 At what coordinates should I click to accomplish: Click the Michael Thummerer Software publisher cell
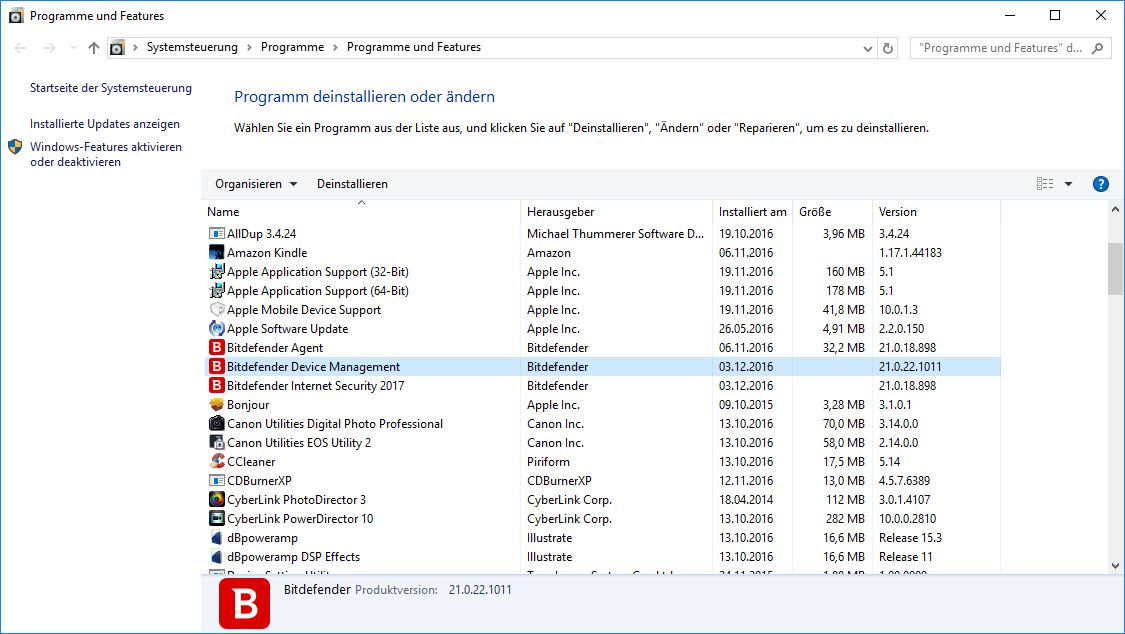[616, 234]
